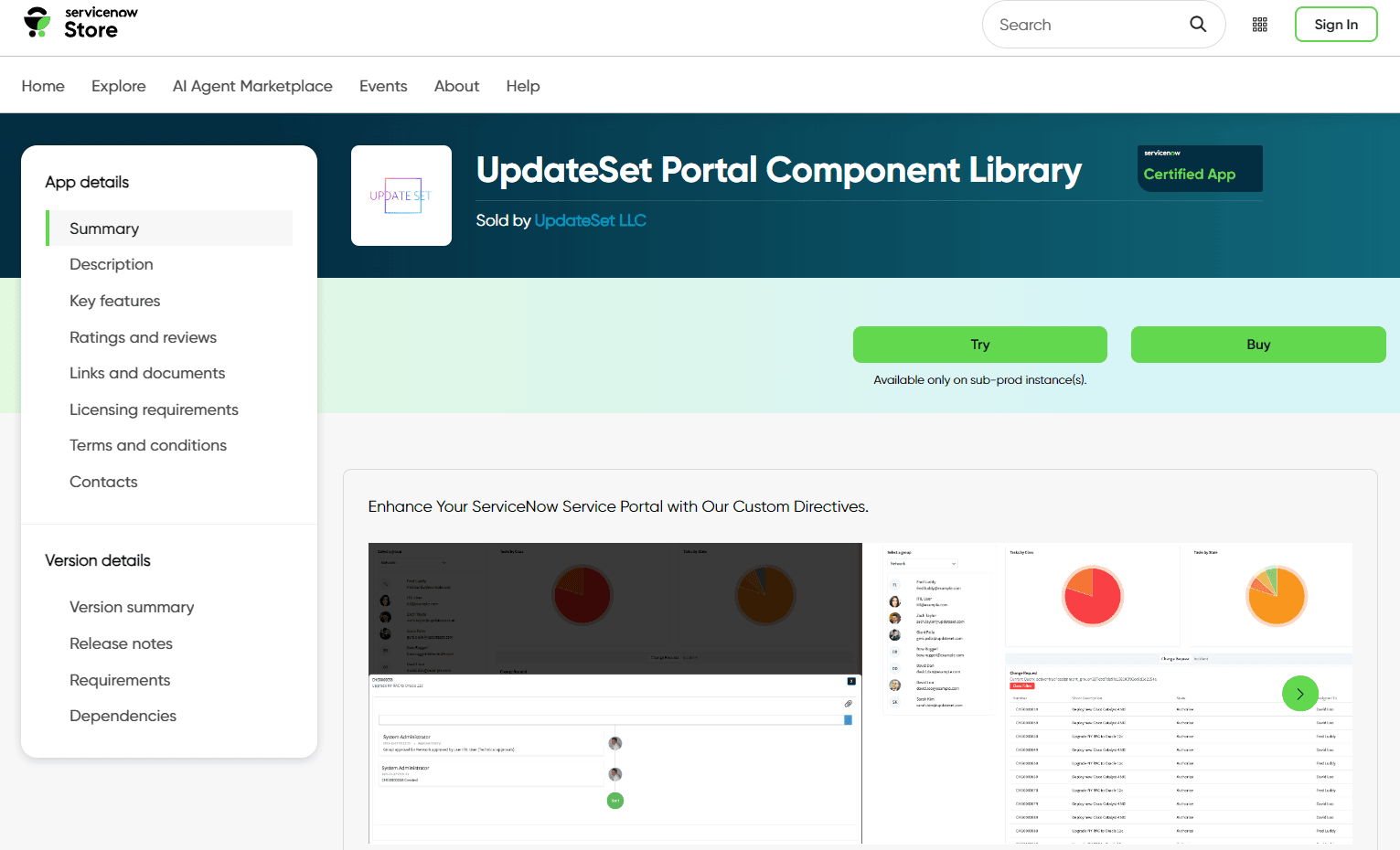View Licensing requirements in the sidebar
Screen dimensions: 1400x850
(154, 409)
